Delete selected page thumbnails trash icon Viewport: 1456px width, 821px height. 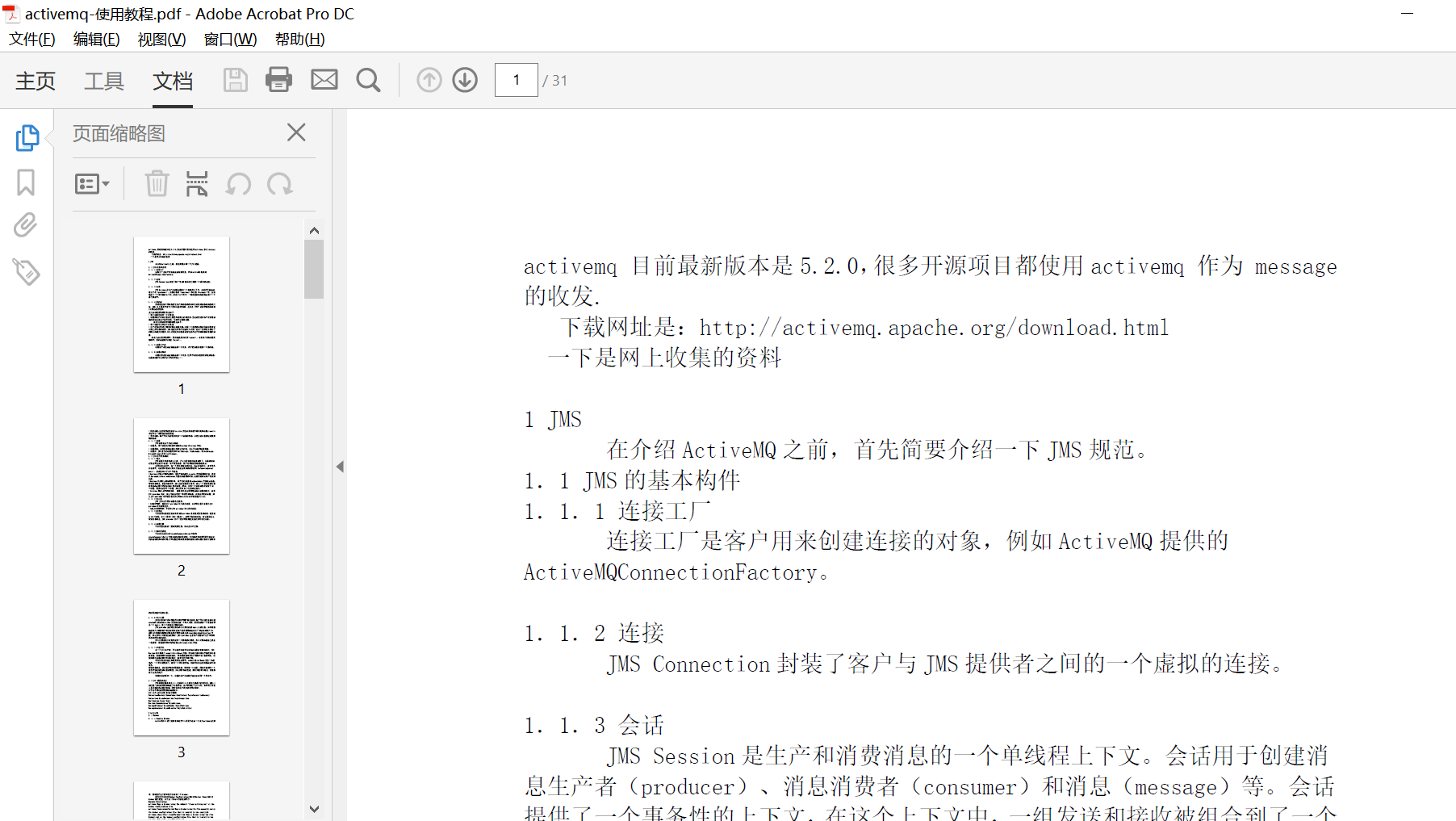click(157, 184)
